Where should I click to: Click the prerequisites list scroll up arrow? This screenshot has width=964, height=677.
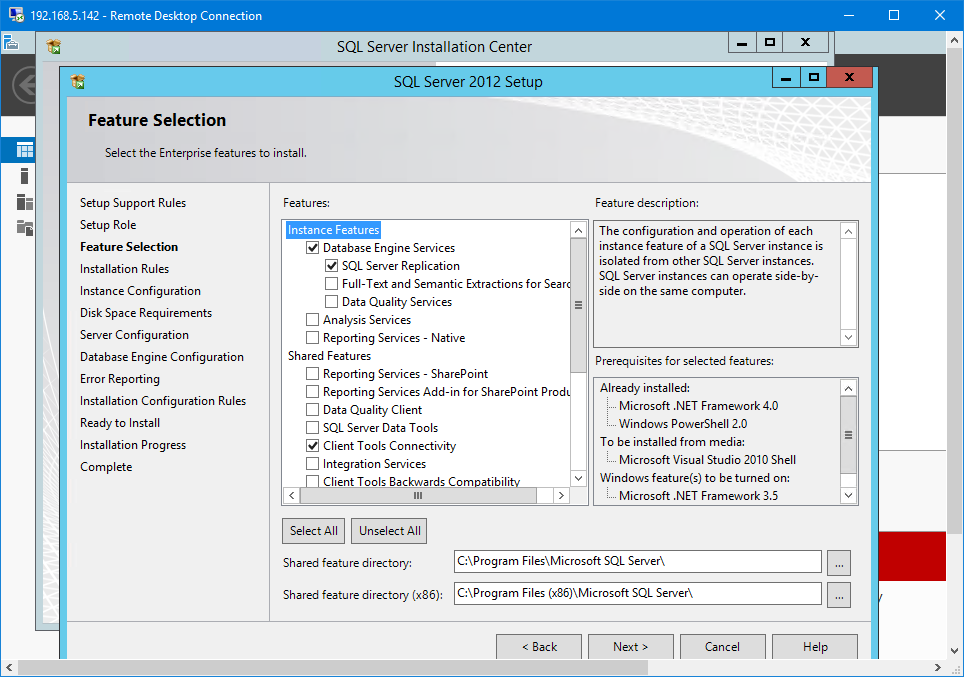(x=848, y=388)
